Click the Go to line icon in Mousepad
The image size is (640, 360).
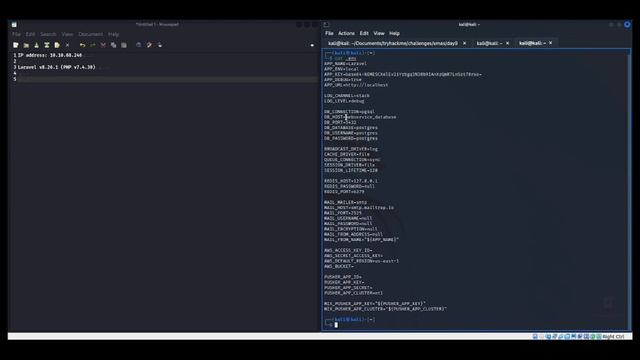[x=160, y=45]
